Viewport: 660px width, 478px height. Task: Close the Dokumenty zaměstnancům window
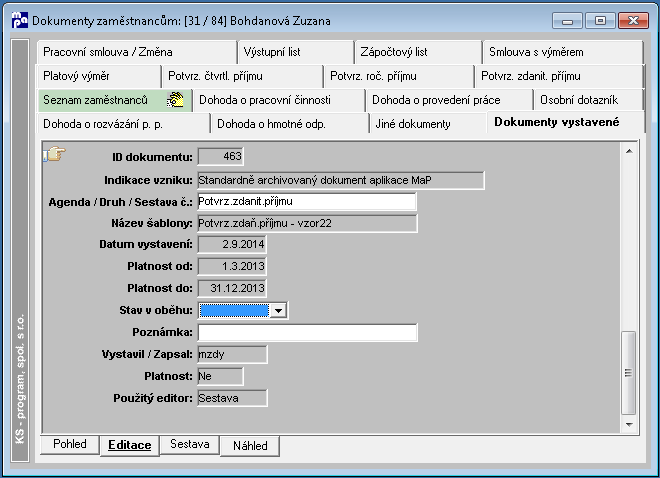point(633,21)
